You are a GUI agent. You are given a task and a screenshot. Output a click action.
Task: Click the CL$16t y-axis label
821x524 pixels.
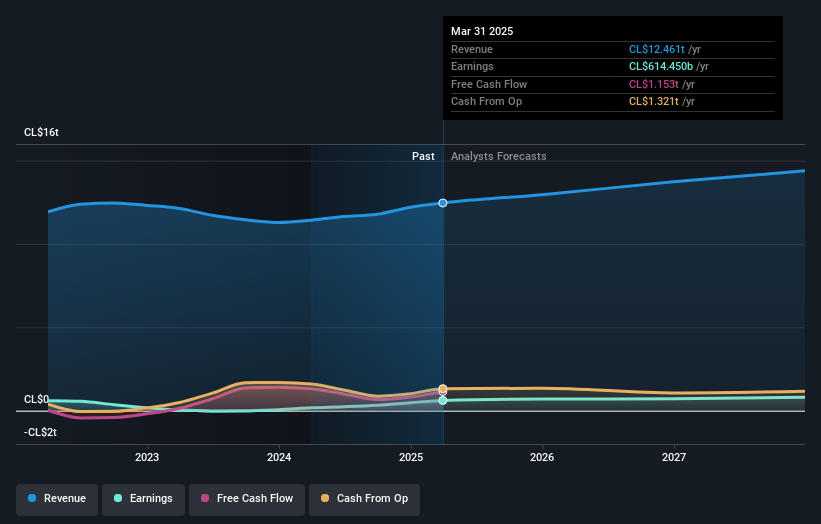click(41, 132)
